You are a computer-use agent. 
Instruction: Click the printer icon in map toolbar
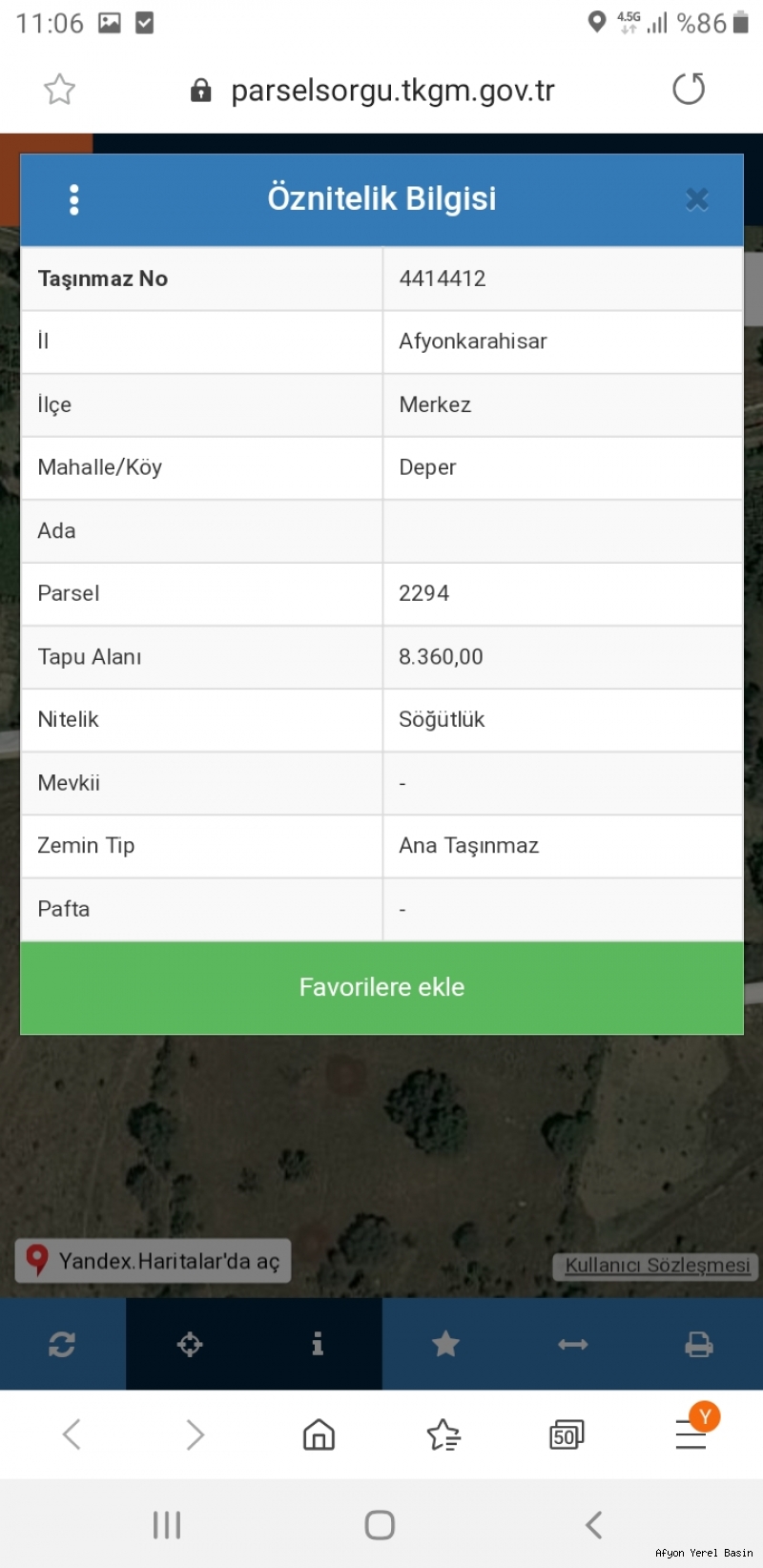[x=699, y=1344]
